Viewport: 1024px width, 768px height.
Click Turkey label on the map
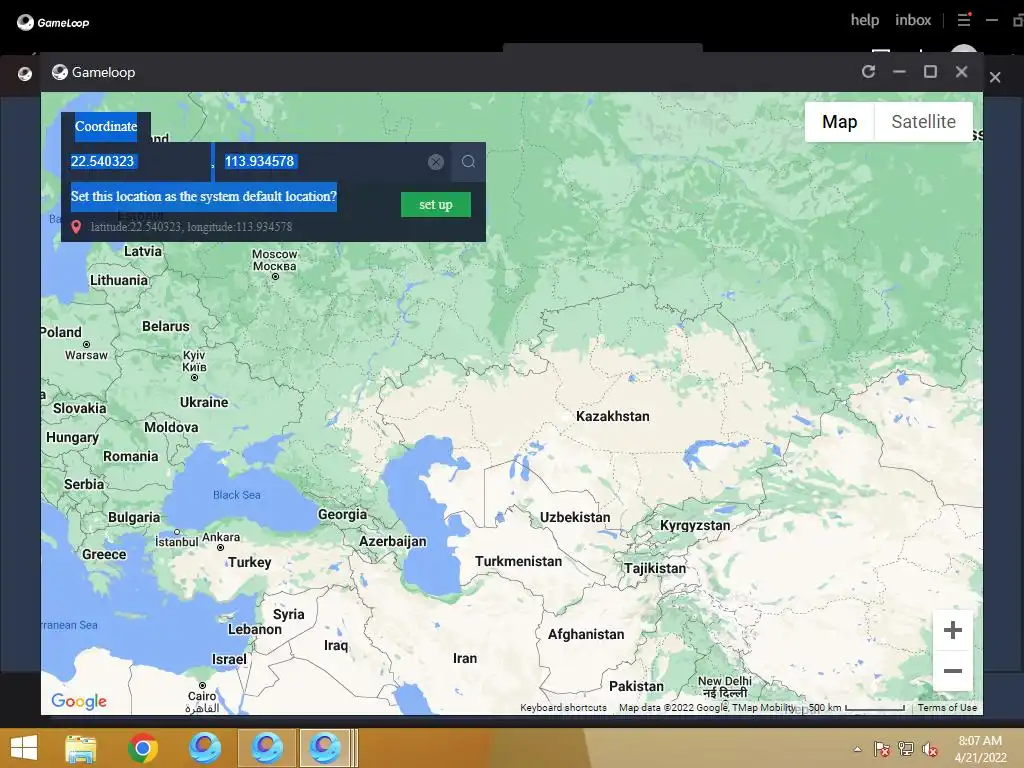pos(249,563)
